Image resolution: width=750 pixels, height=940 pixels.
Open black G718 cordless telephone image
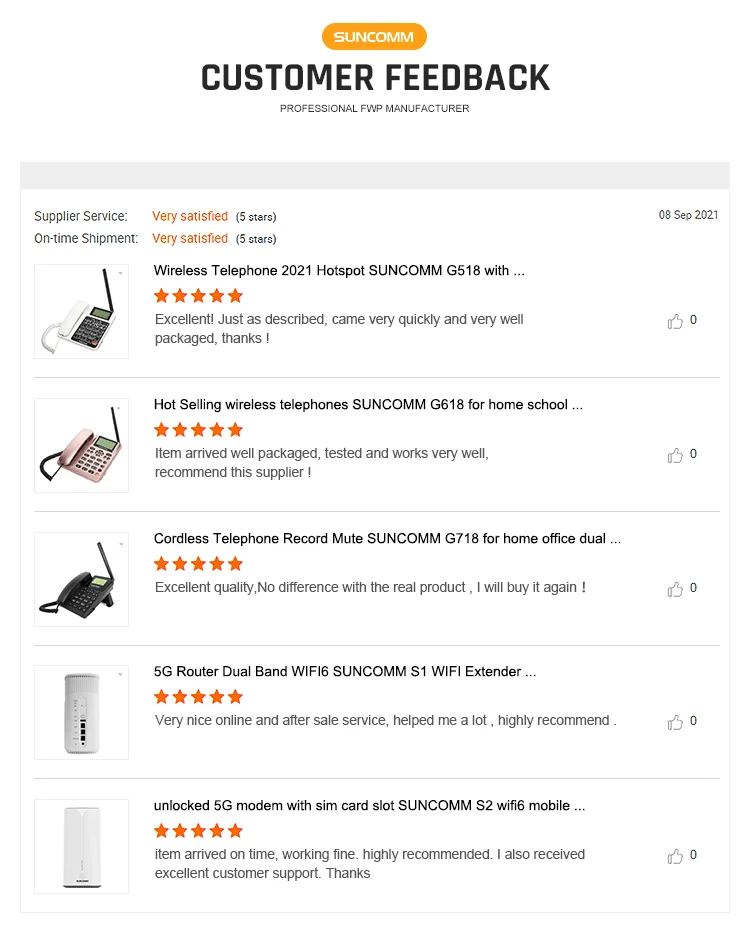pos(81,579)
